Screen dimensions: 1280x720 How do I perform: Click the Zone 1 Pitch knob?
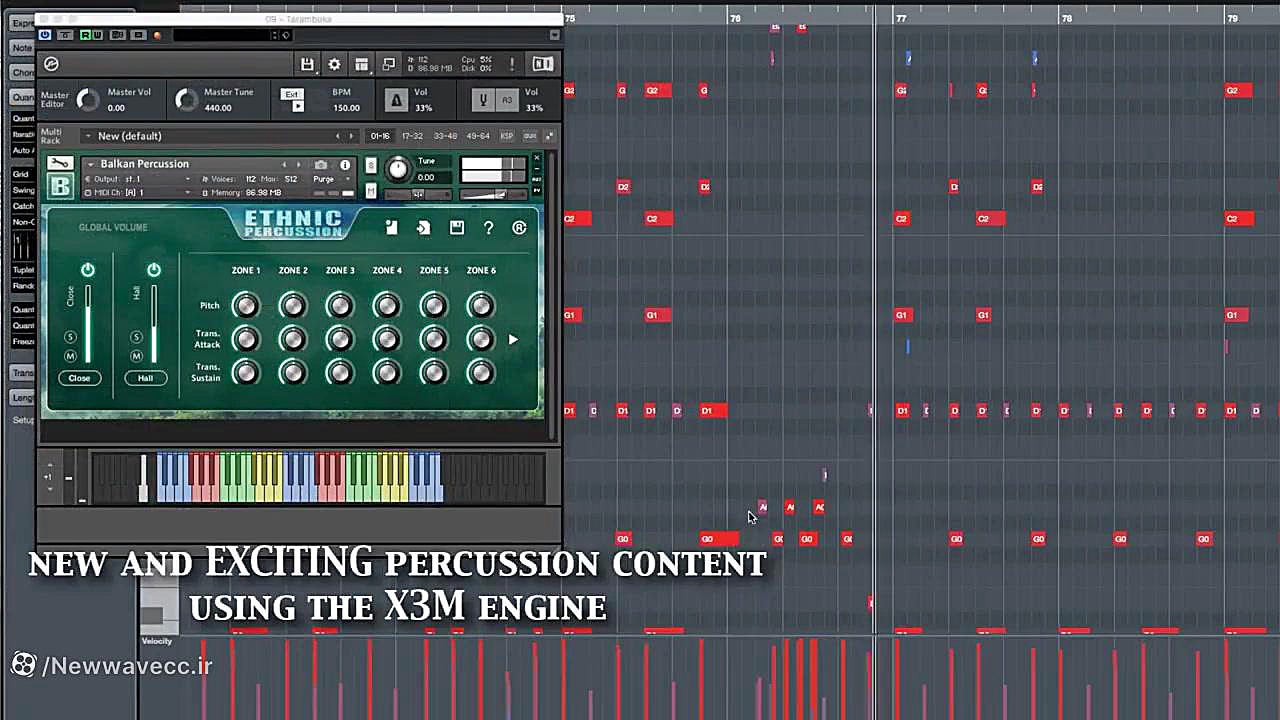click(x=245, y=305)
